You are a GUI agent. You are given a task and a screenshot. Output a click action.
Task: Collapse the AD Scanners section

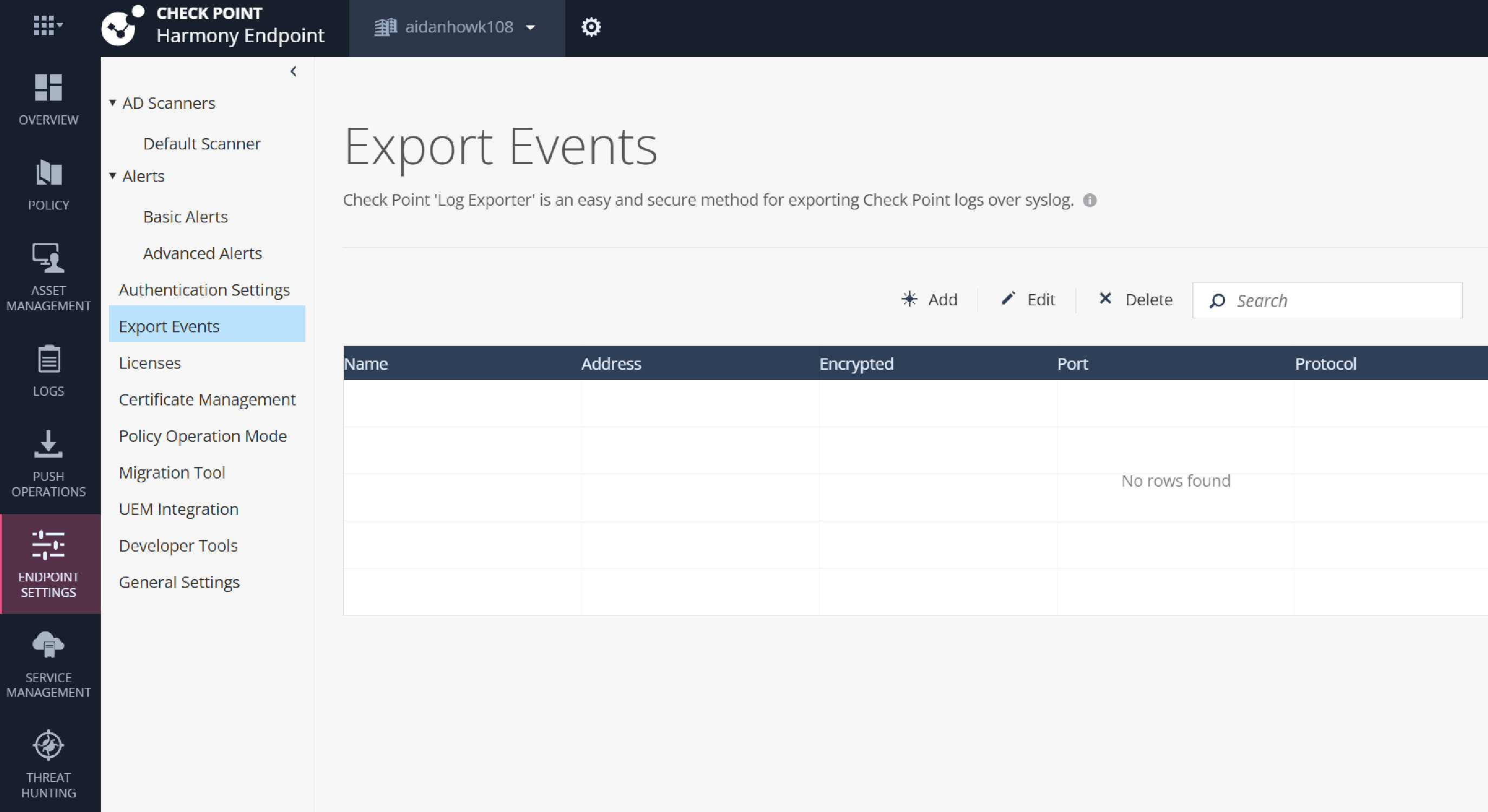click(x=113, y=102)
